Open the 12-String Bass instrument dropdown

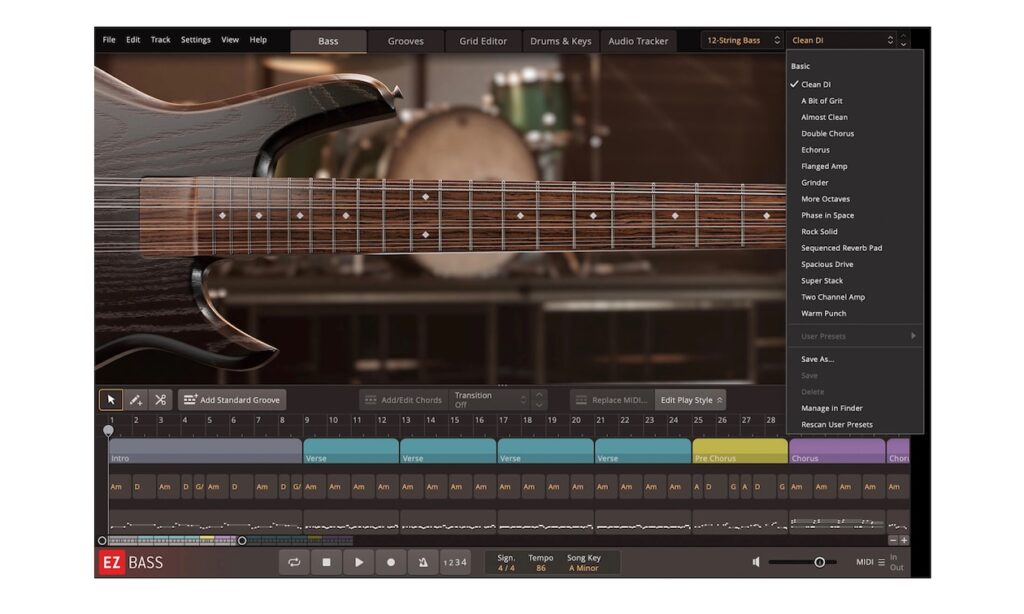coord(743,40)
